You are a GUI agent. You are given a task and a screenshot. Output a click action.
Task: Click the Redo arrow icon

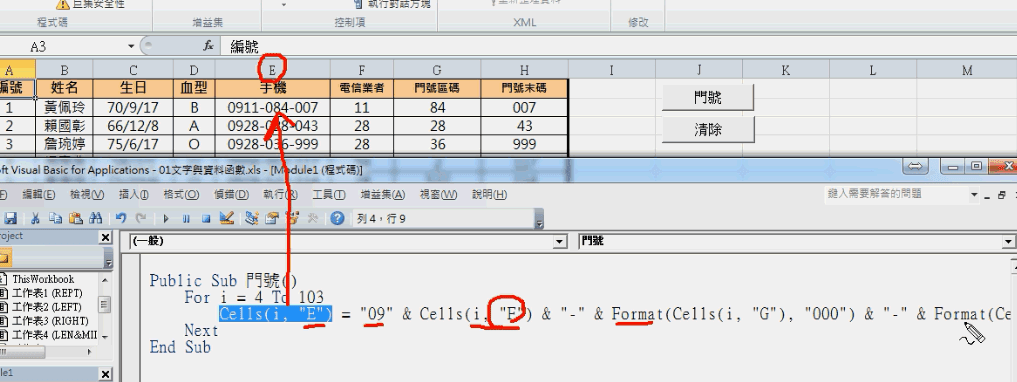[140, 219]
